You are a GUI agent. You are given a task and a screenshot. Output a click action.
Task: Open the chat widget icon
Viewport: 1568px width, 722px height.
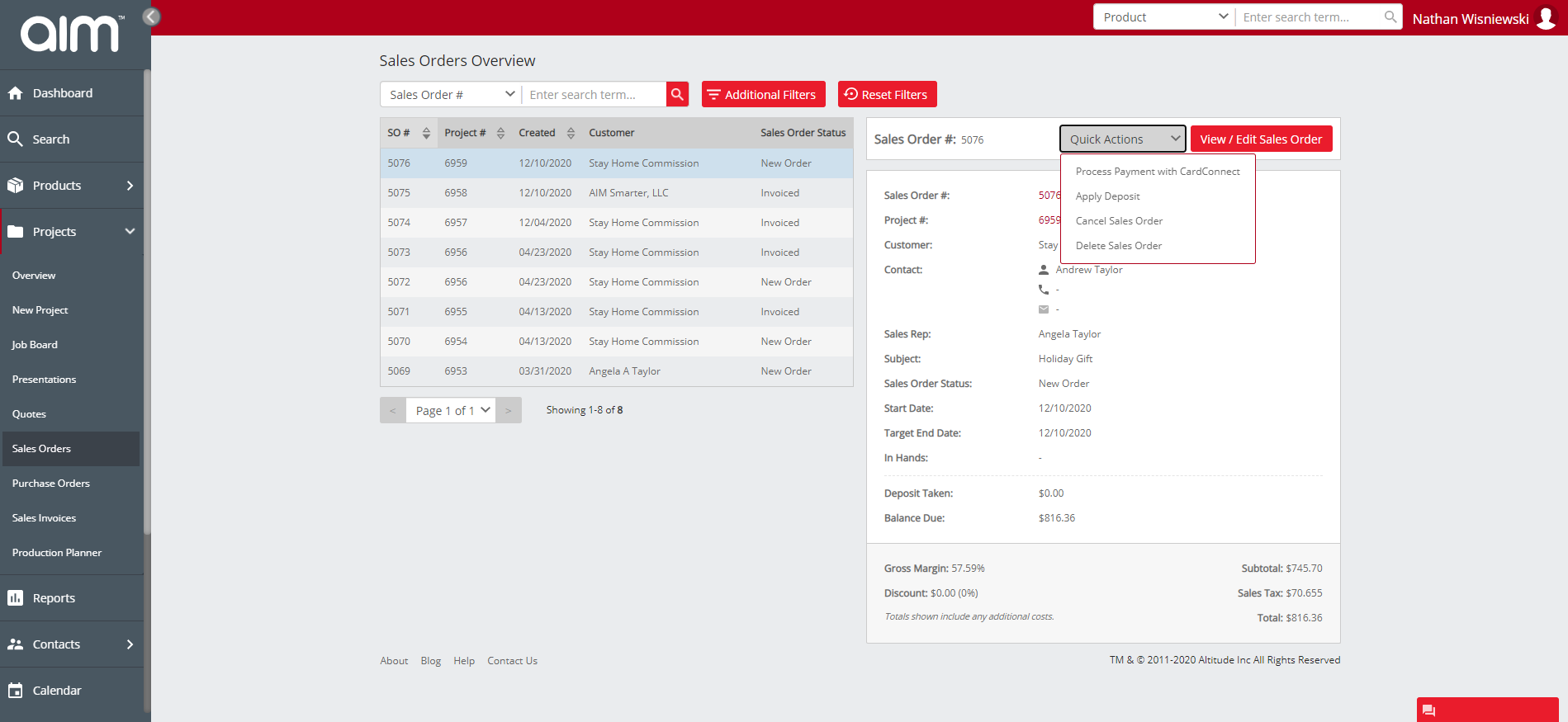1429,710
